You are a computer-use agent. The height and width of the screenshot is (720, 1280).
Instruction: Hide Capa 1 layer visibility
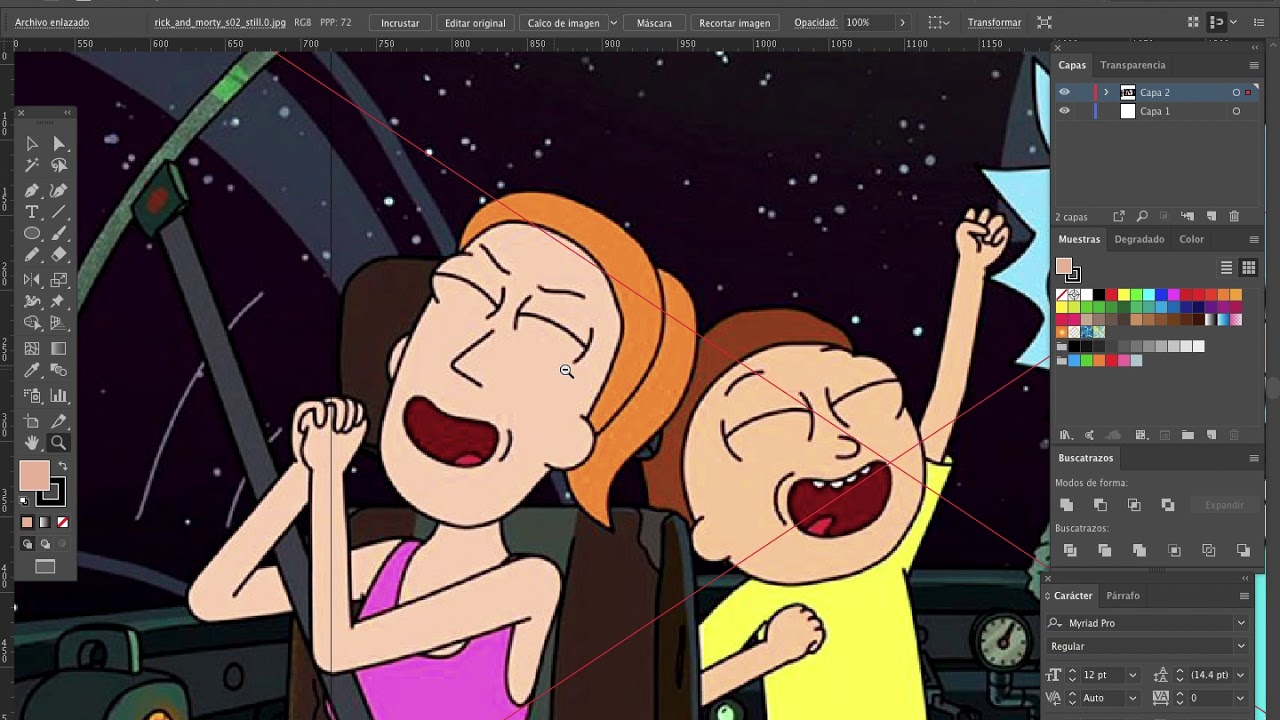[1064, 111]
